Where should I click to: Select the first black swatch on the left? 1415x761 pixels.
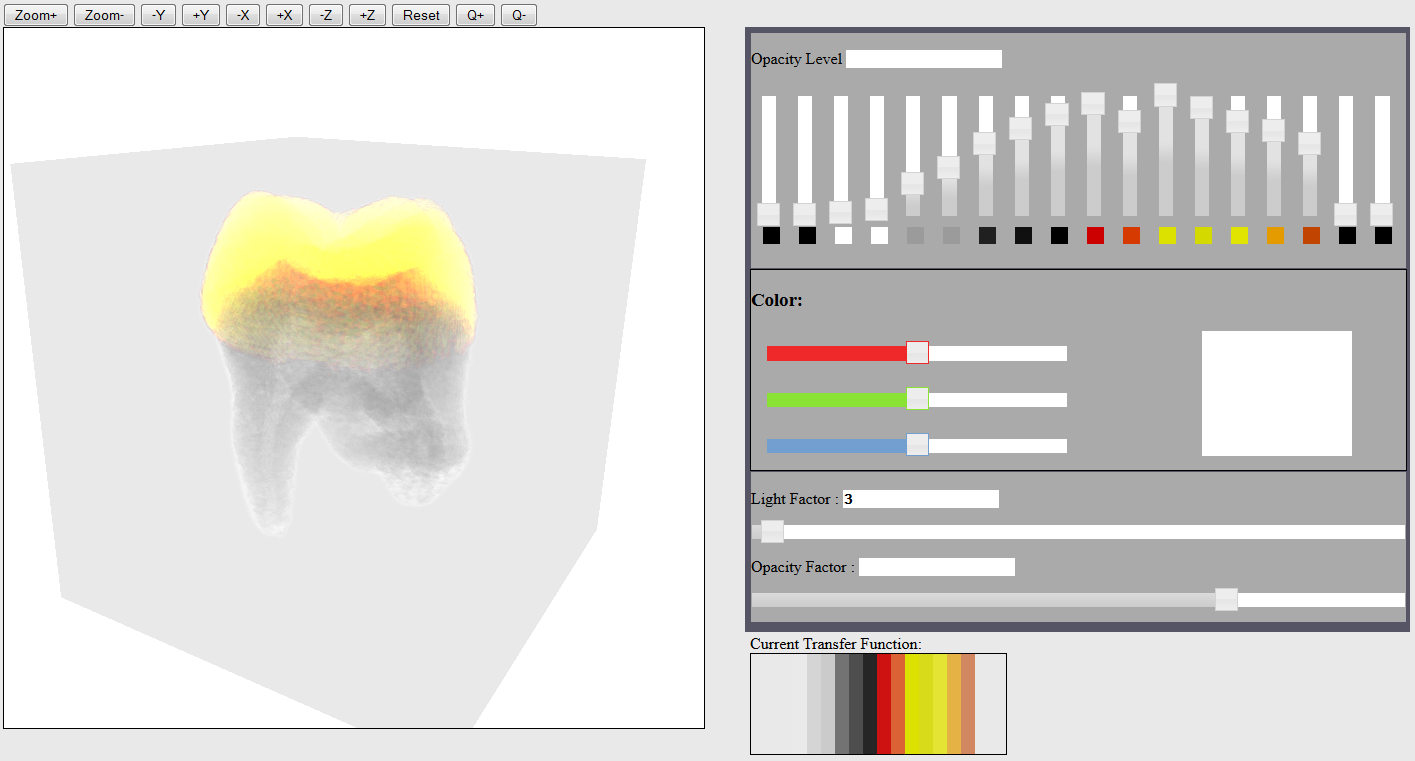771,235
